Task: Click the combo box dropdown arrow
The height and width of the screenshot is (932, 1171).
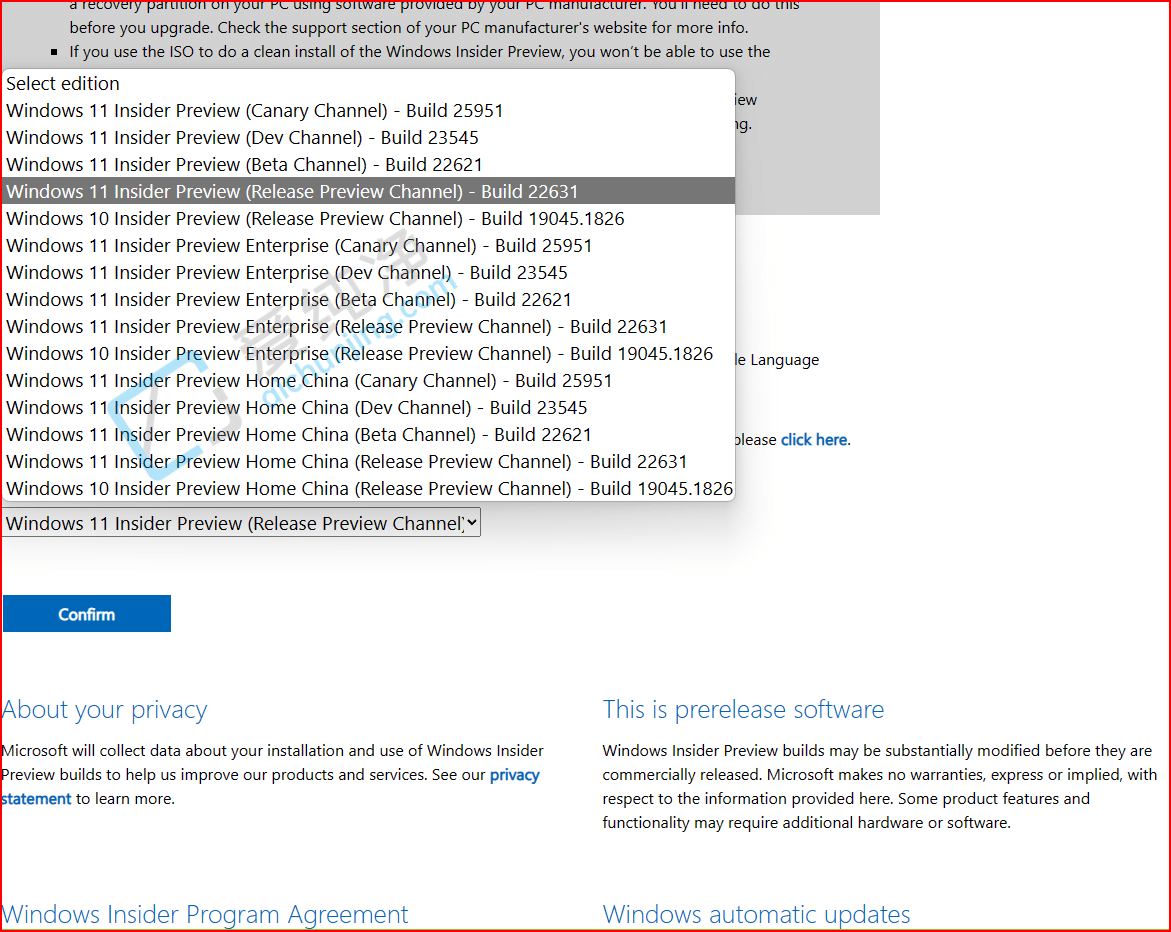Action: click(471, 522)
